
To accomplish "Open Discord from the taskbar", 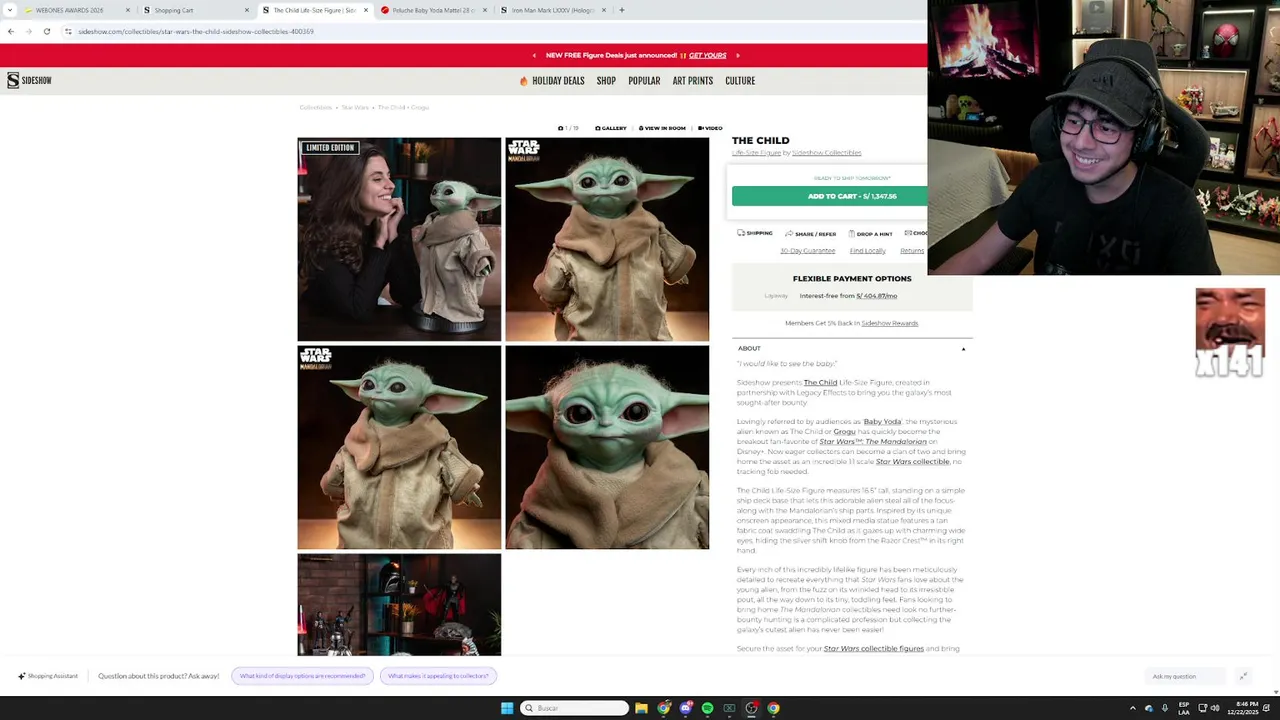I will pos(685,708).
